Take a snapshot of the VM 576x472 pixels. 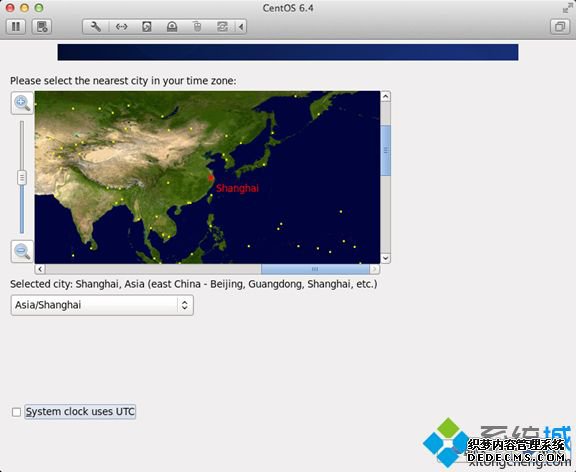click(42, 27)
